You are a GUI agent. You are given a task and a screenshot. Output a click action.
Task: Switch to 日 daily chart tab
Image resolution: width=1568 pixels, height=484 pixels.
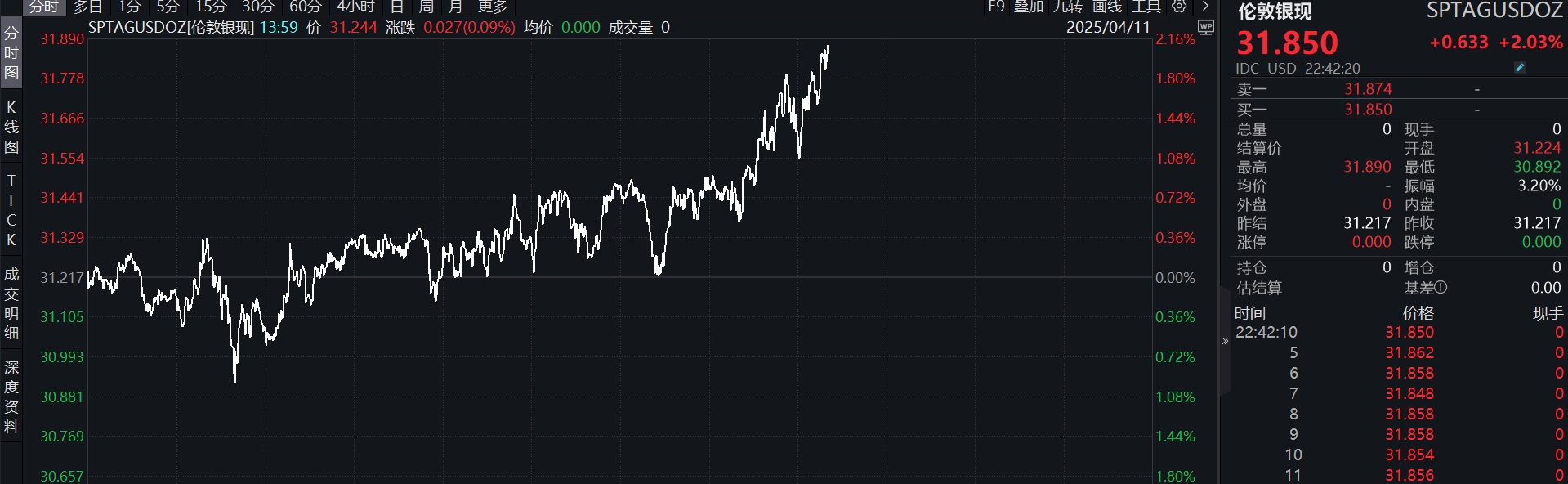pos(397,7)
